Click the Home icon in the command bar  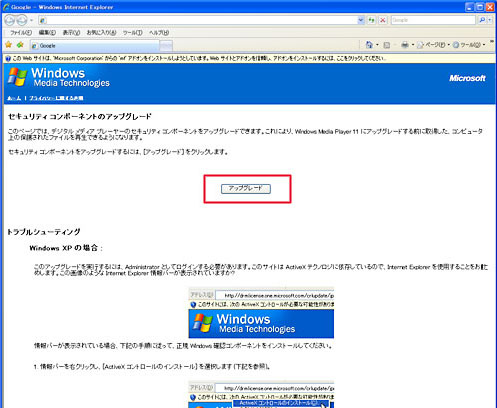click(369, 45)
